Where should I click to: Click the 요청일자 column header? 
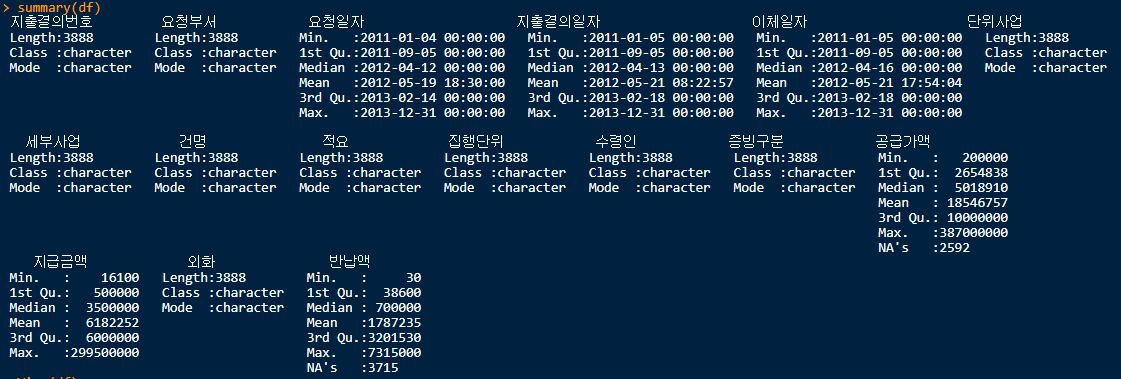point(336,22)
